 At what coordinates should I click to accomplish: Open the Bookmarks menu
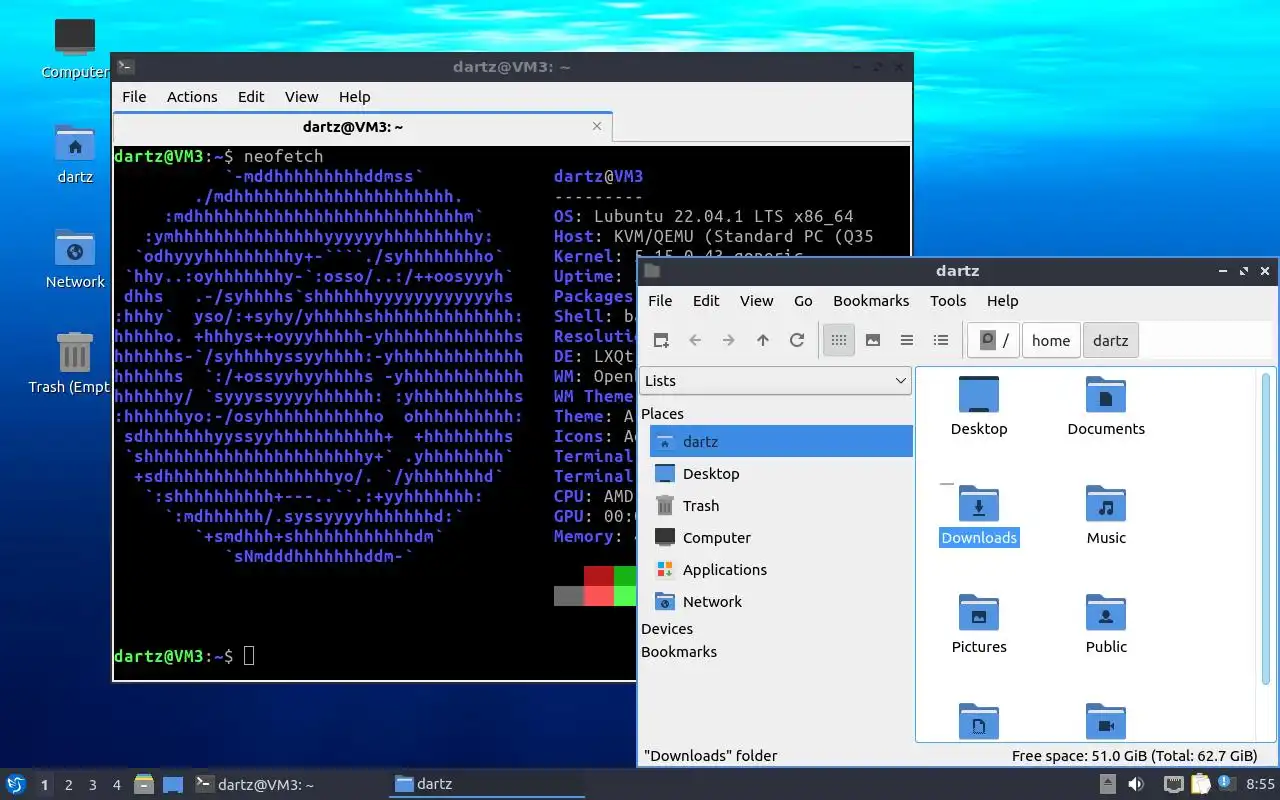point(871,300)
